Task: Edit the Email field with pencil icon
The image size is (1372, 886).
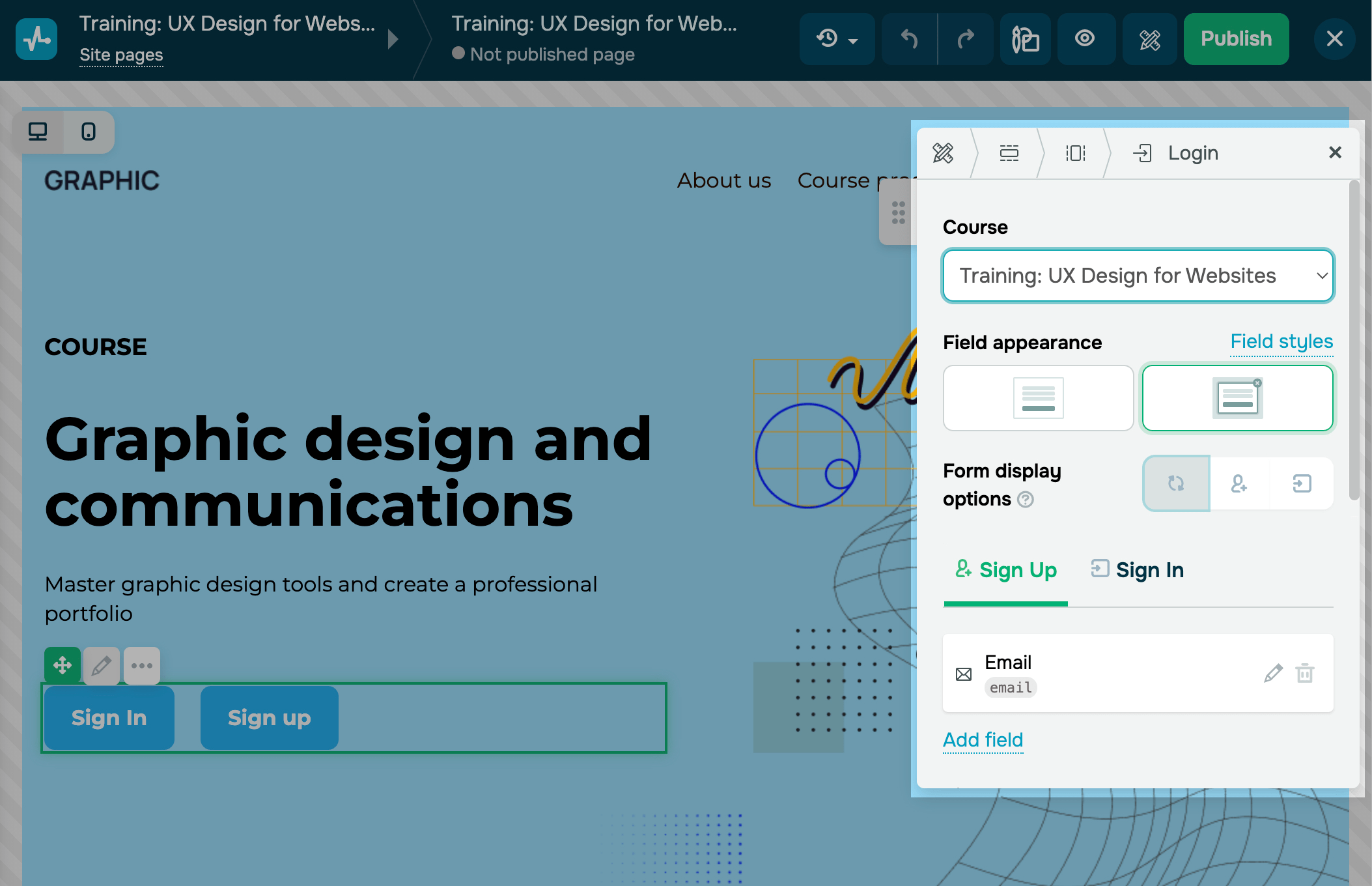Action: 1273,673
